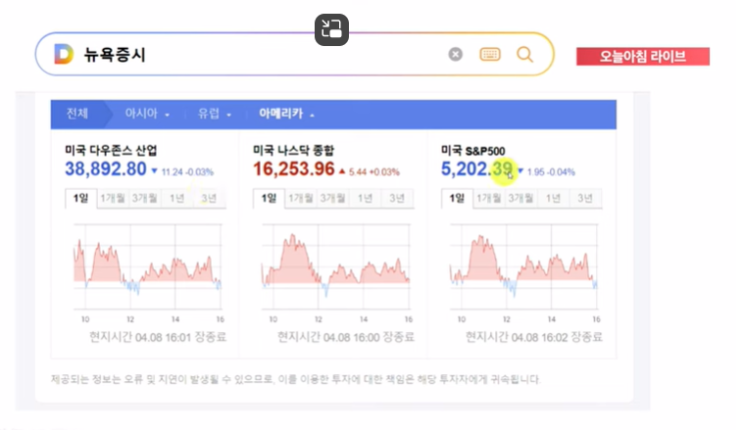The image size is (743, 430).
Task: Select 1개월 tab in Nasdaq chart
Action: click(x=301, y=198)
